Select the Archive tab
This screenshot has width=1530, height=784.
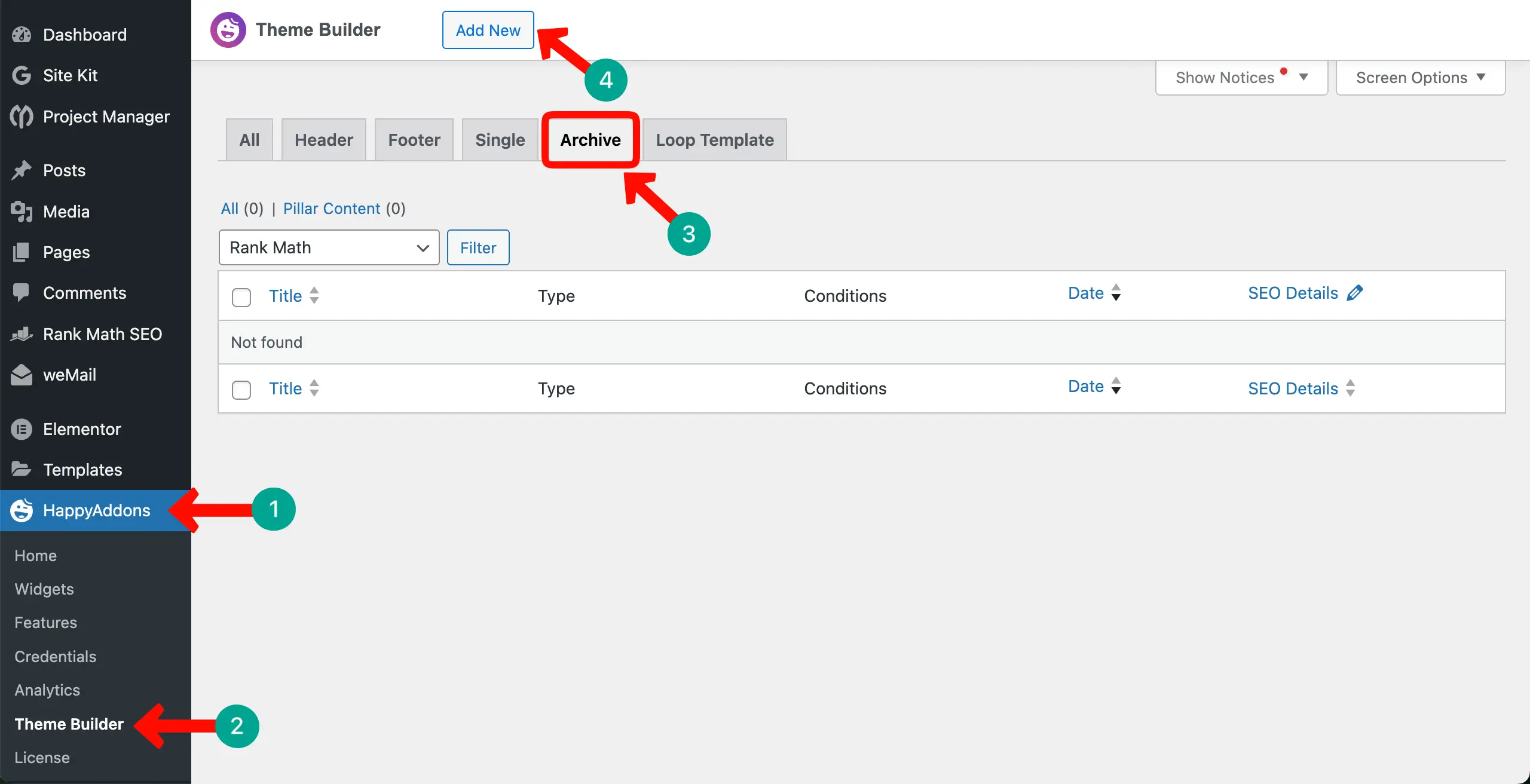[x=590, y=140]
